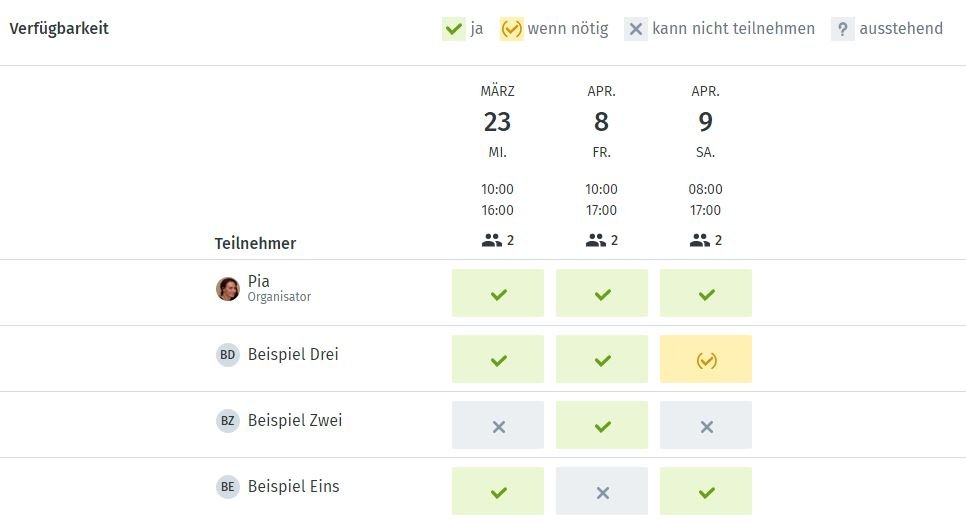The width and height of the screenshot is (966, 523).
Task: Toggle Pia's yes cell for Apr. 9
Action: coord(706,293)
